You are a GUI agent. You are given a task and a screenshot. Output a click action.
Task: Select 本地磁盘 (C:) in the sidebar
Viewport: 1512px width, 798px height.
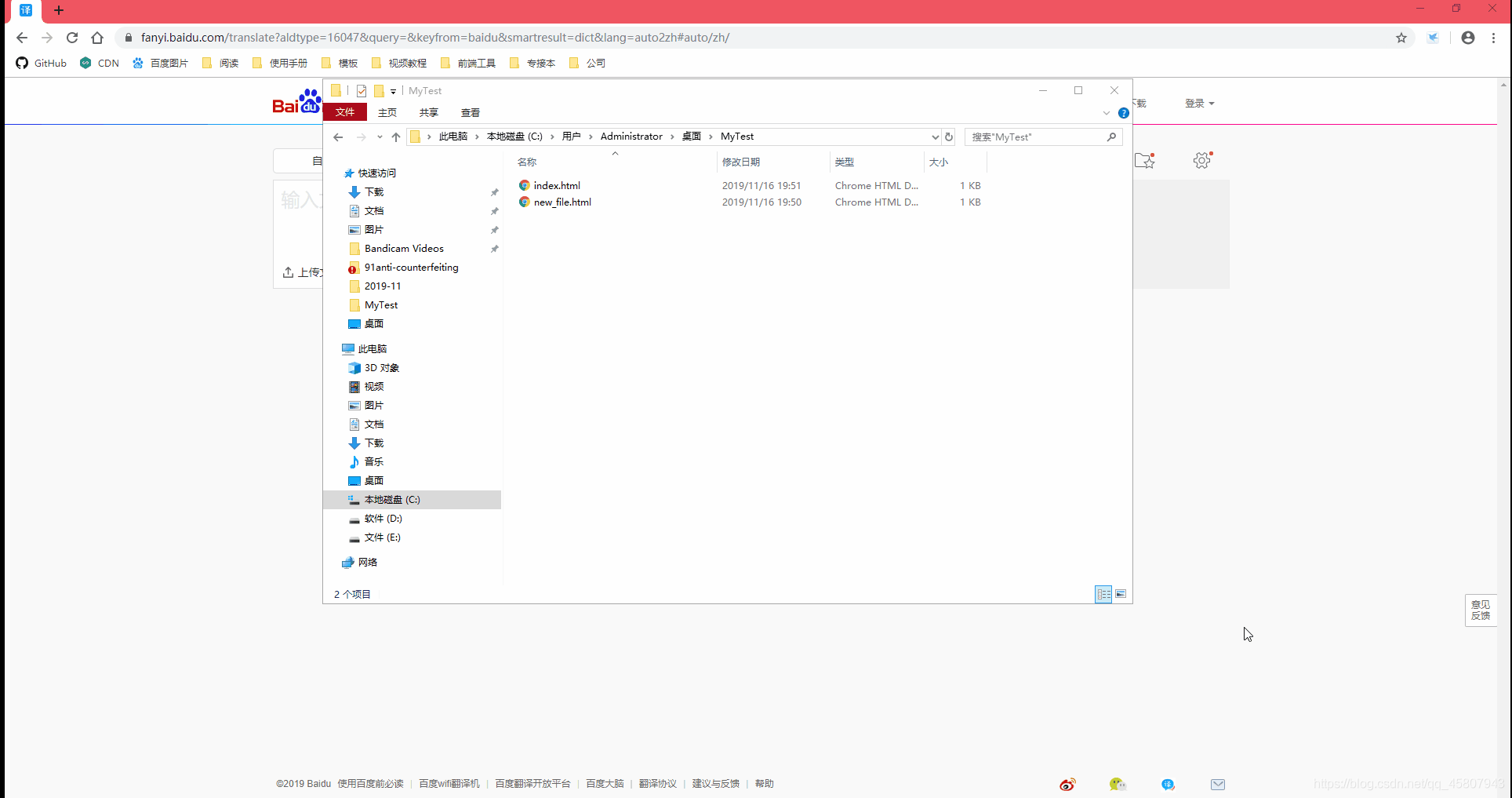(x=413, y=500)
